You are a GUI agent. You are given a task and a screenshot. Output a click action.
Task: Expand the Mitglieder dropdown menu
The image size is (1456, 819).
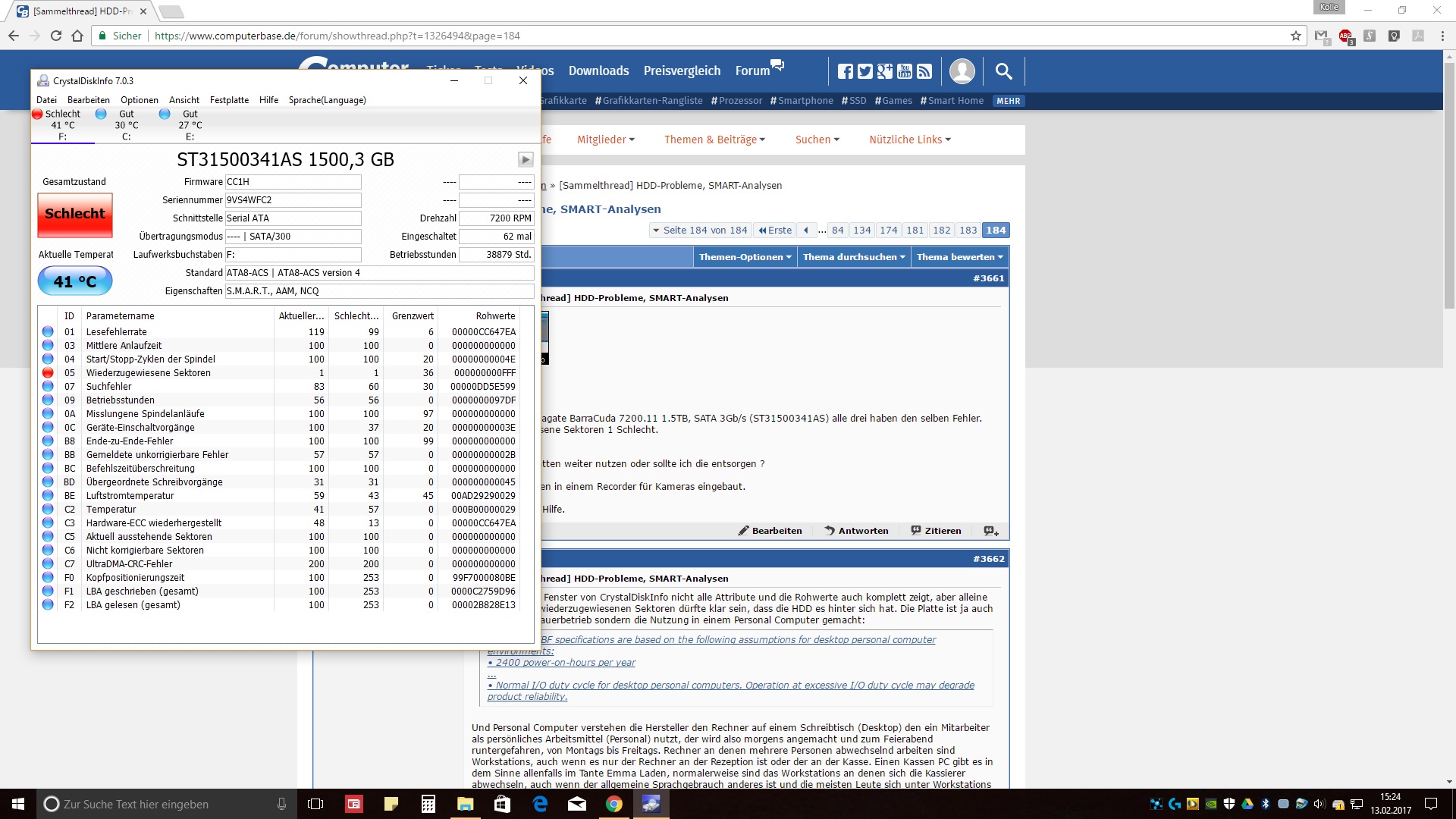coord(605,140)
